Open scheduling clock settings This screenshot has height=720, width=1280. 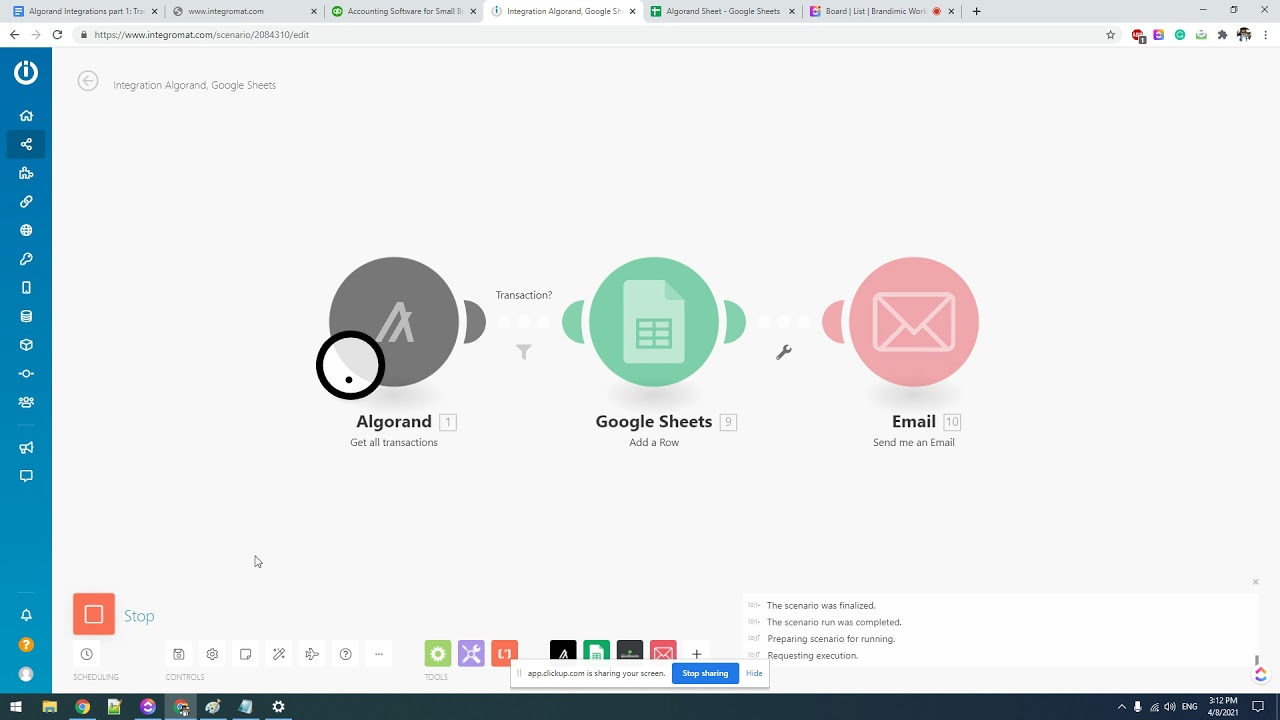(87, 654)
